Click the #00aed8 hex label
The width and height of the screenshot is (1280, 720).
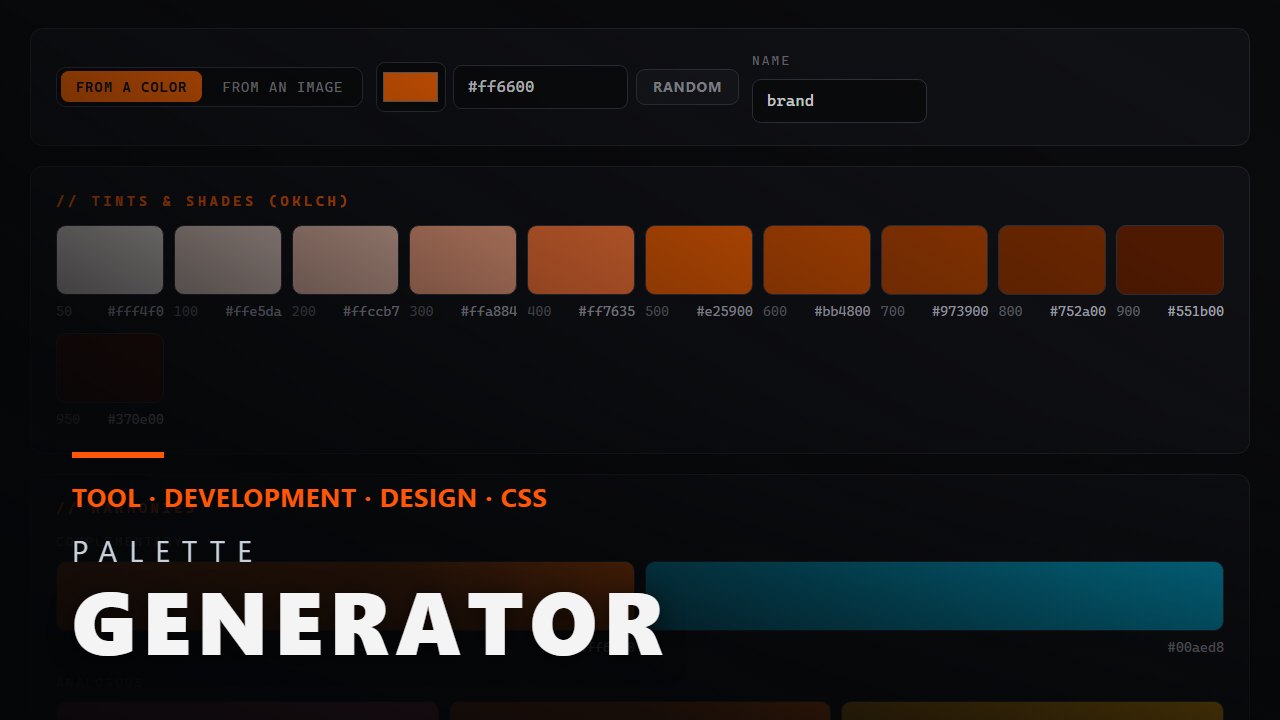click(1195, 647)
